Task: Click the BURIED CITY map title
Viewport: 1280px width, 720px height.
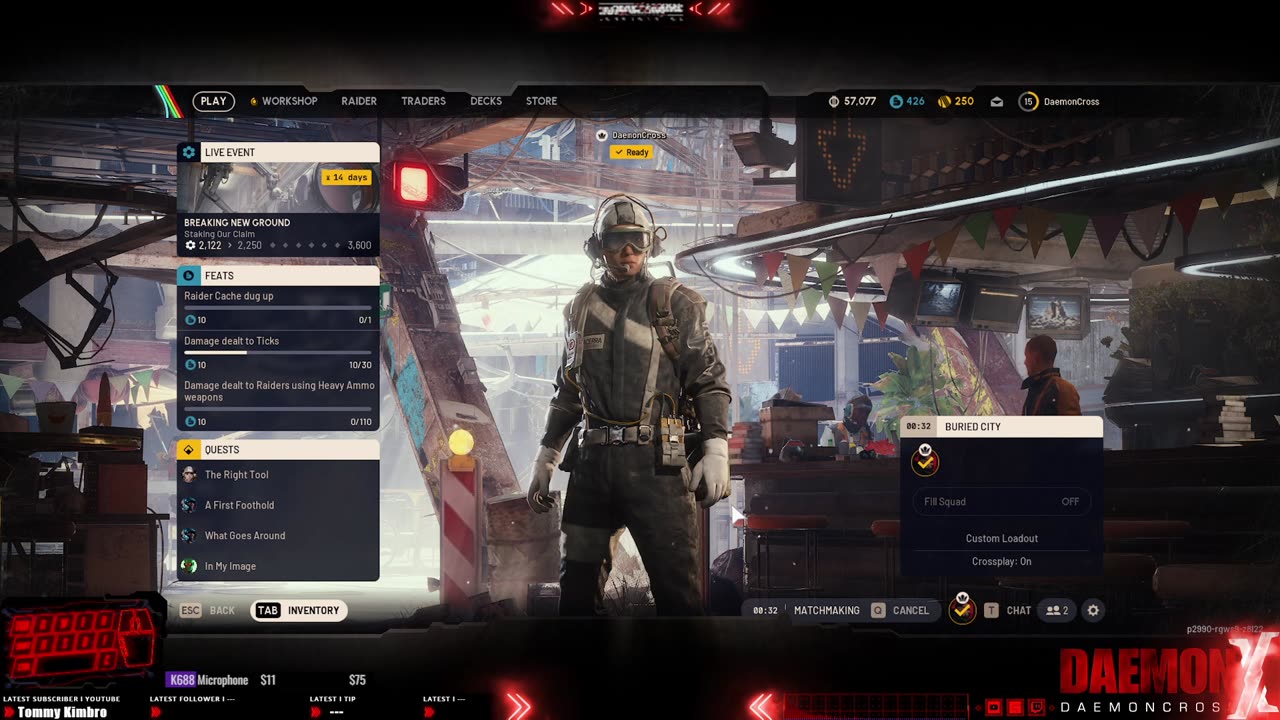Action: pyautogui.click(x=972, y=427)
